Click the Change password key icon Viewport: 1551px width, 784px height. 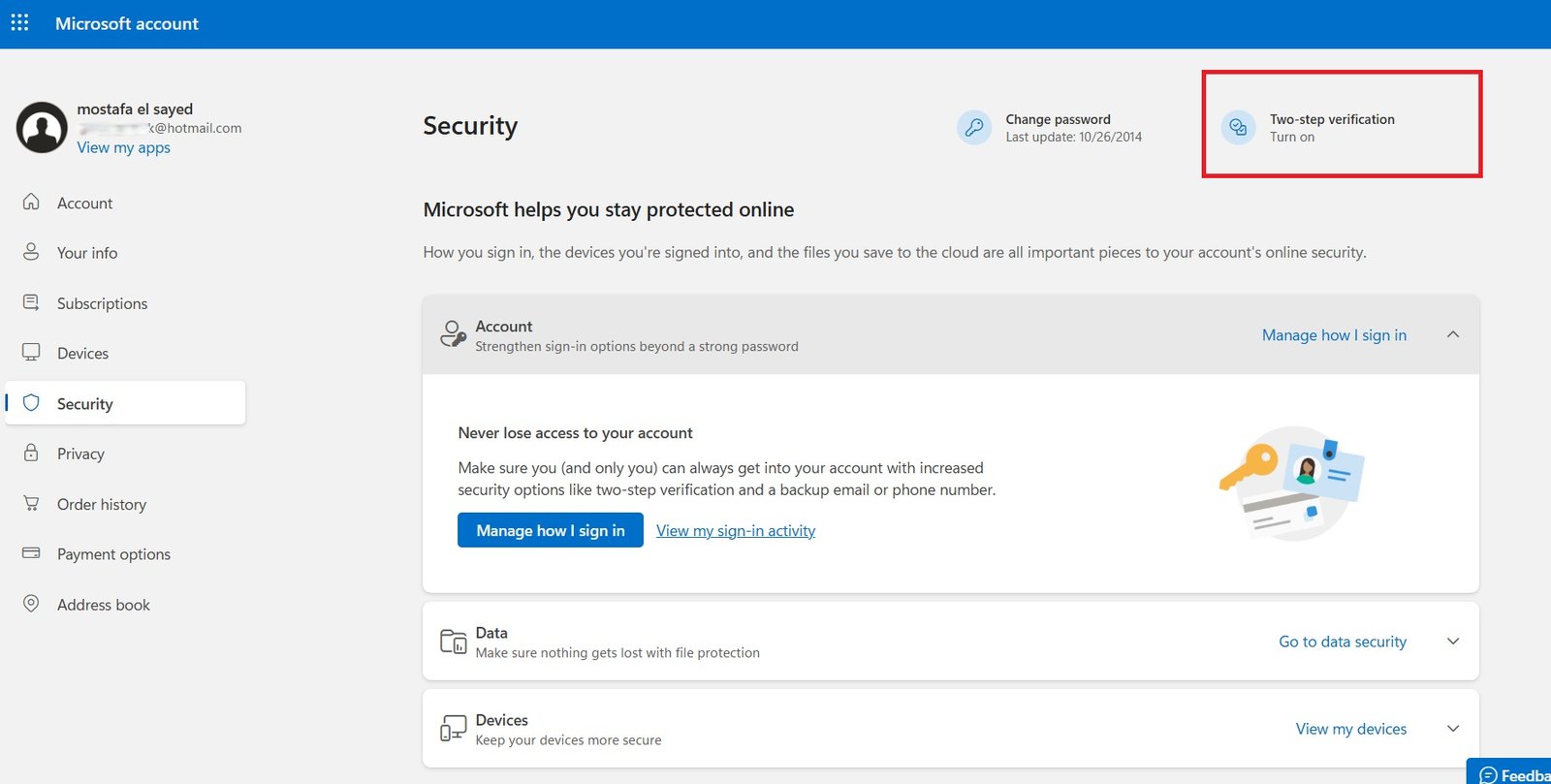pos(974,127)
